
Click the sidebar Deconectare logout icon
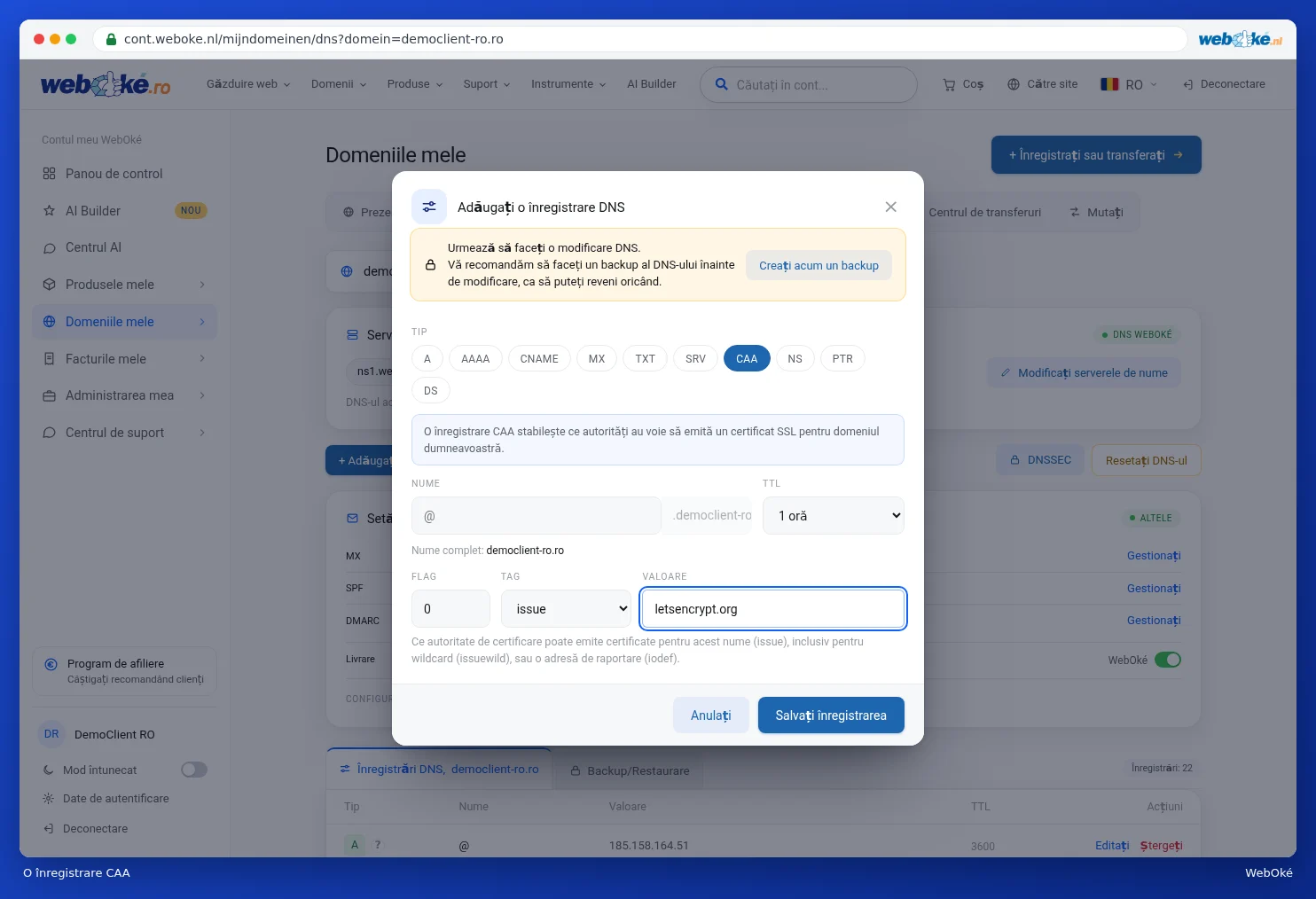(48, 829)
